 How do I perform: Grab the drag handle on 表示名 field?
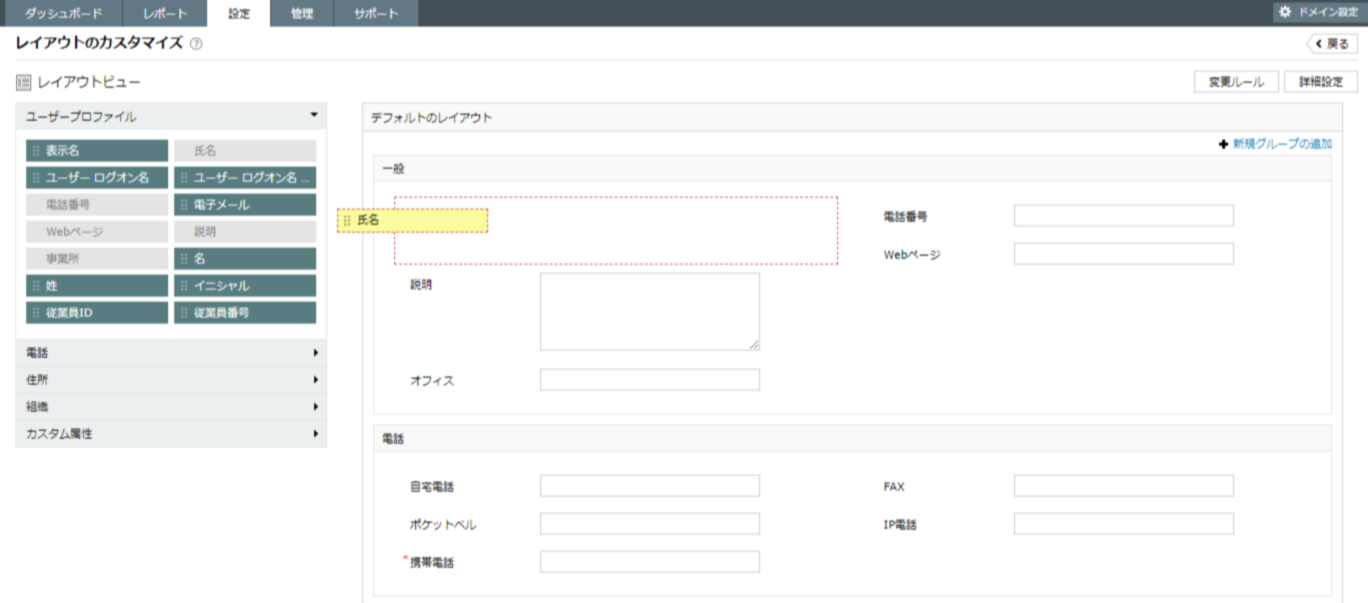(x=36, y=151)
